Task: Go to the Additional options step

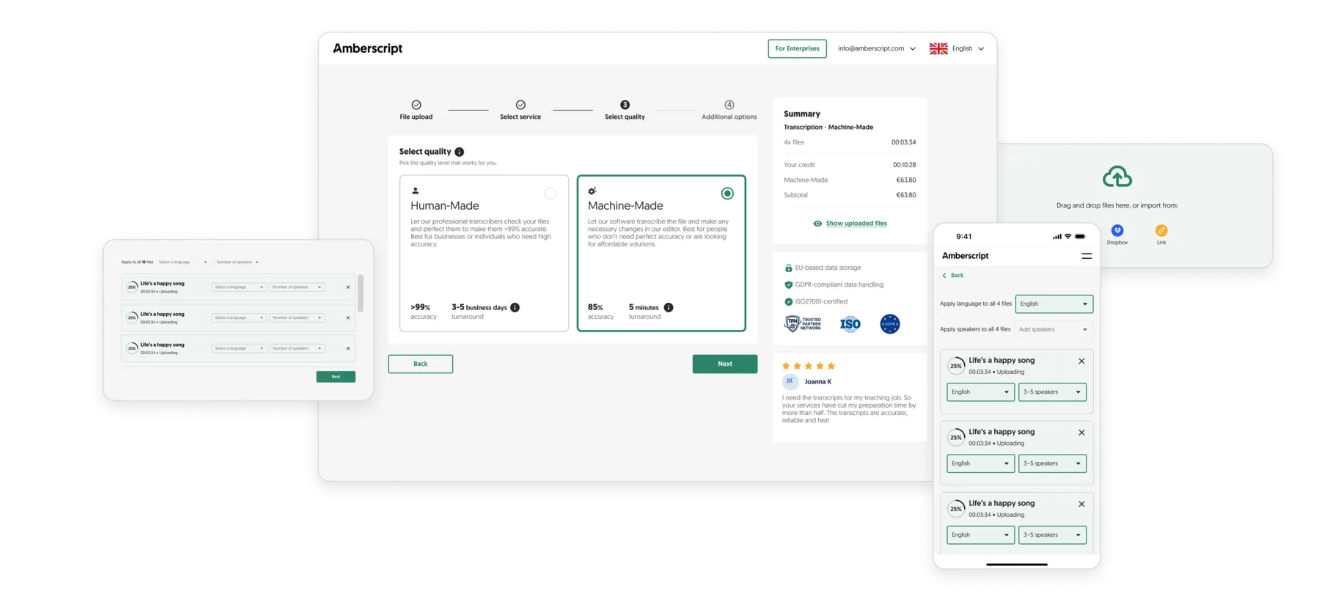Action: coord(729,110)
